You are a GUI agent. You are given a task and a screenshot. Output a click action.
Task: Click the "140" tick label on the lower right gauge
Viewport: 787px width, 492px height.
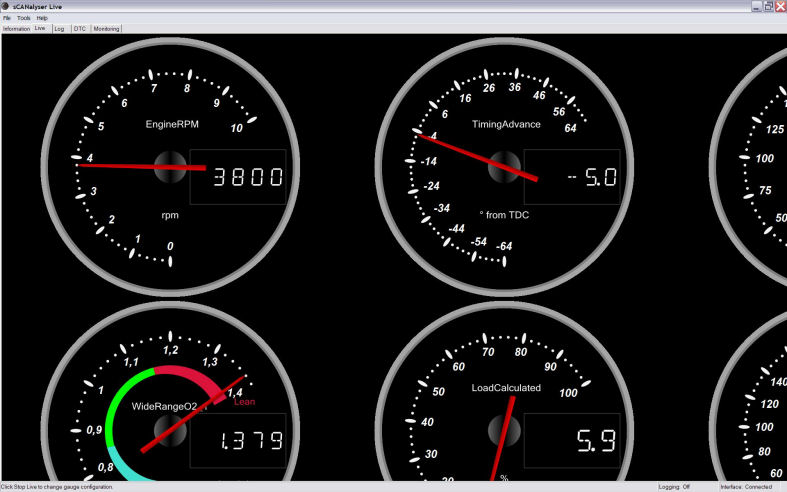[x=778, y=382]
